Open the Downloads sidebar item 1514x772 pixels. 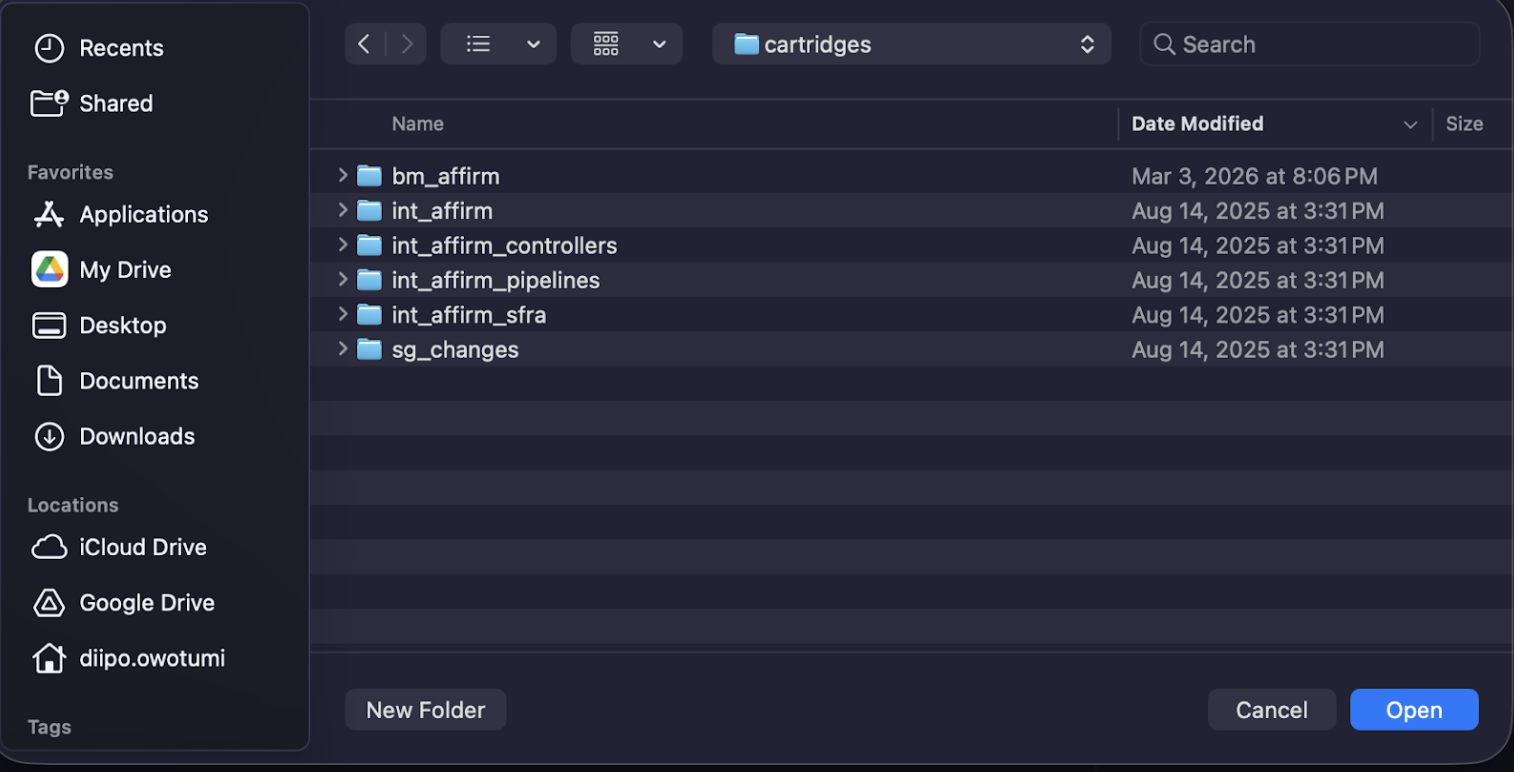coord(136,436)
